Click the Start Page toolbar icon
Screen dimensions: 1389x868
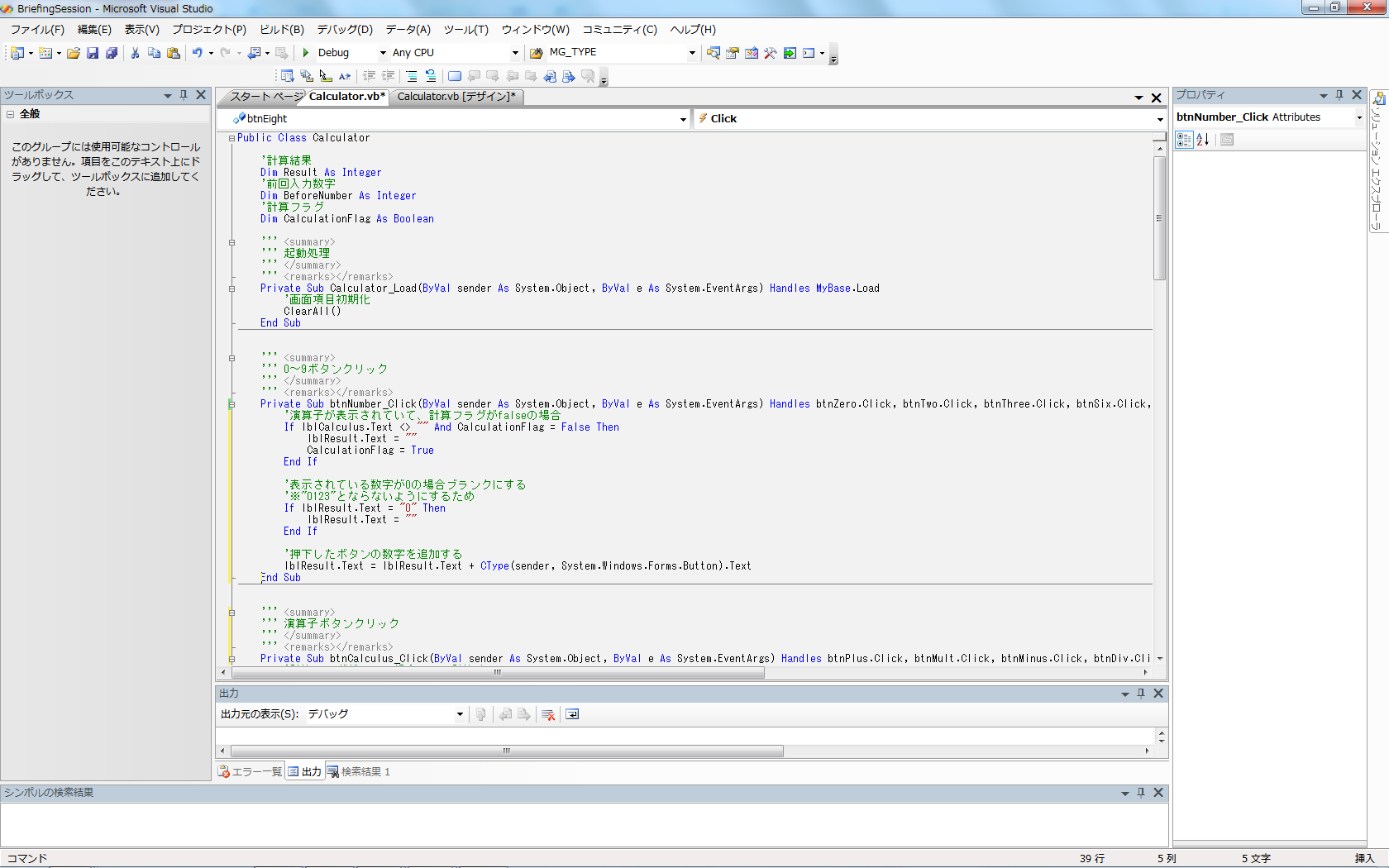pos(790,53)
